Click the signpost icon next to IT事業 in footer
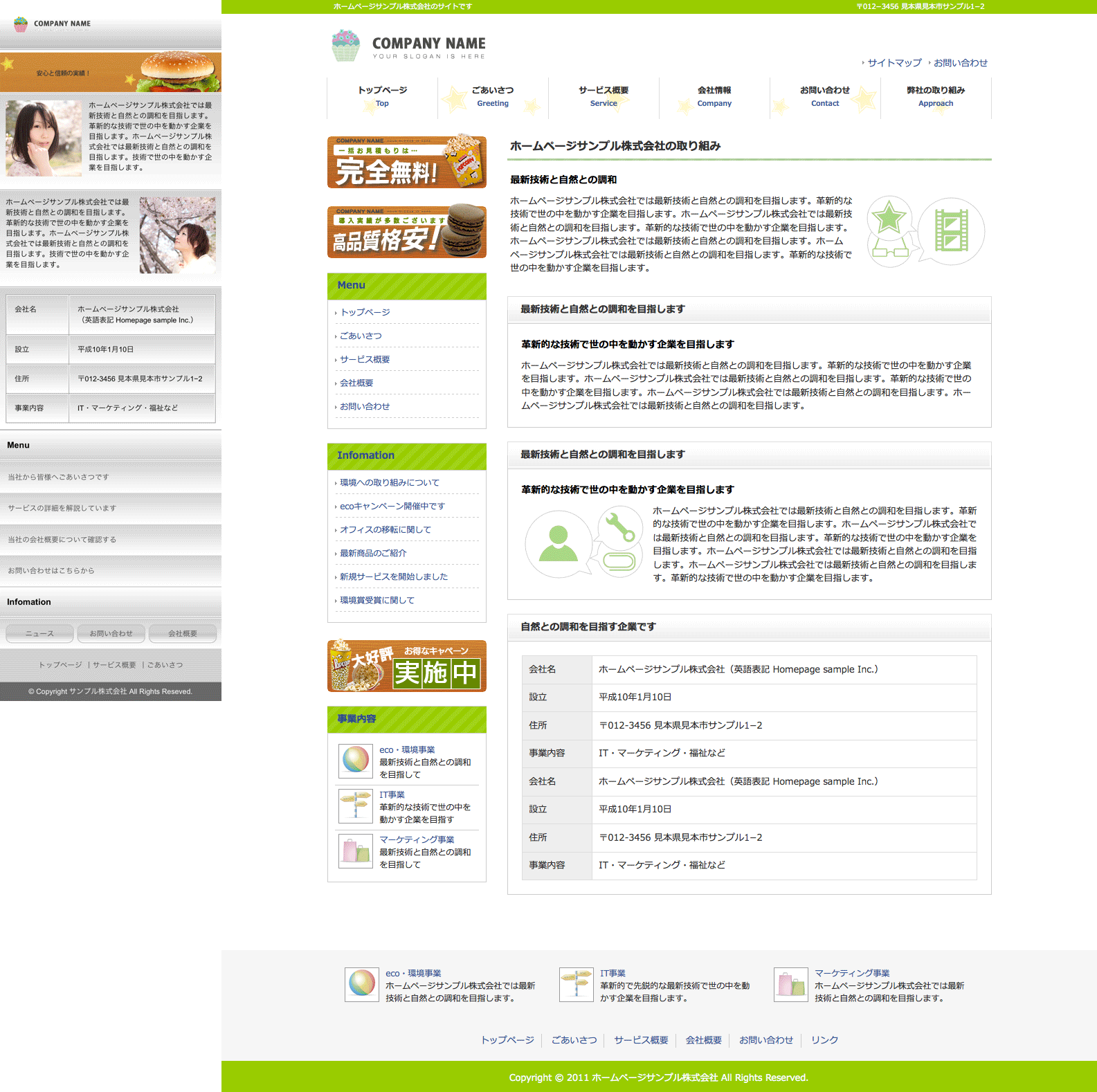 (x=576, y=984)
